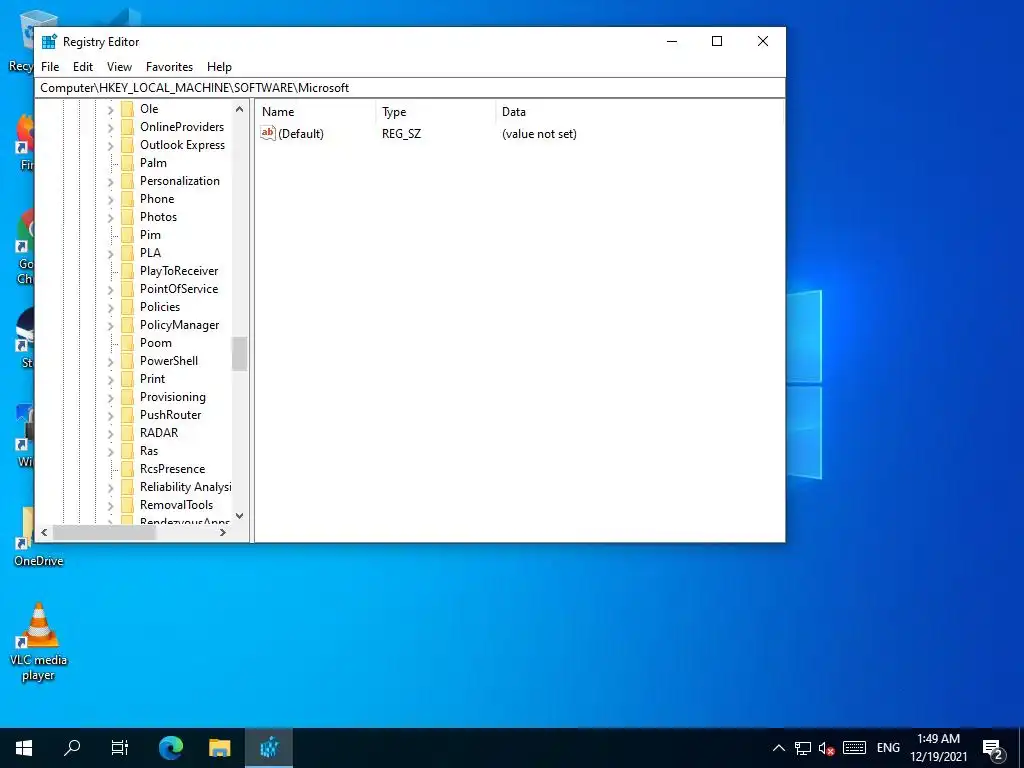Expand the PointOfService key
The height and width of the screenshot is (768, 1024).
tap(110, 289)
